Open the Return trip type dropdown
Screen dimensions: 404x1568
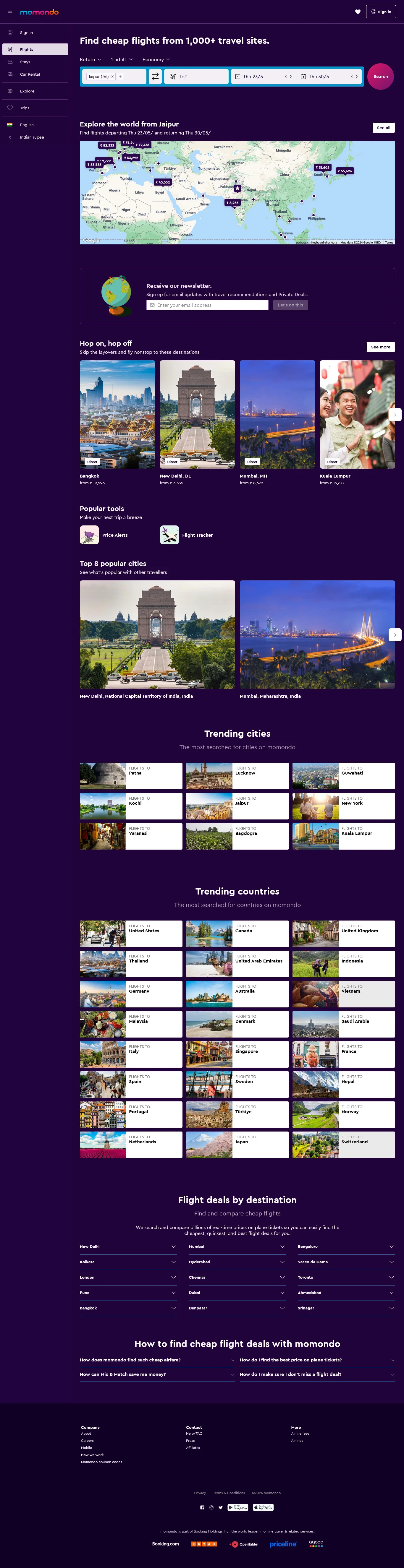pos(90,60)
